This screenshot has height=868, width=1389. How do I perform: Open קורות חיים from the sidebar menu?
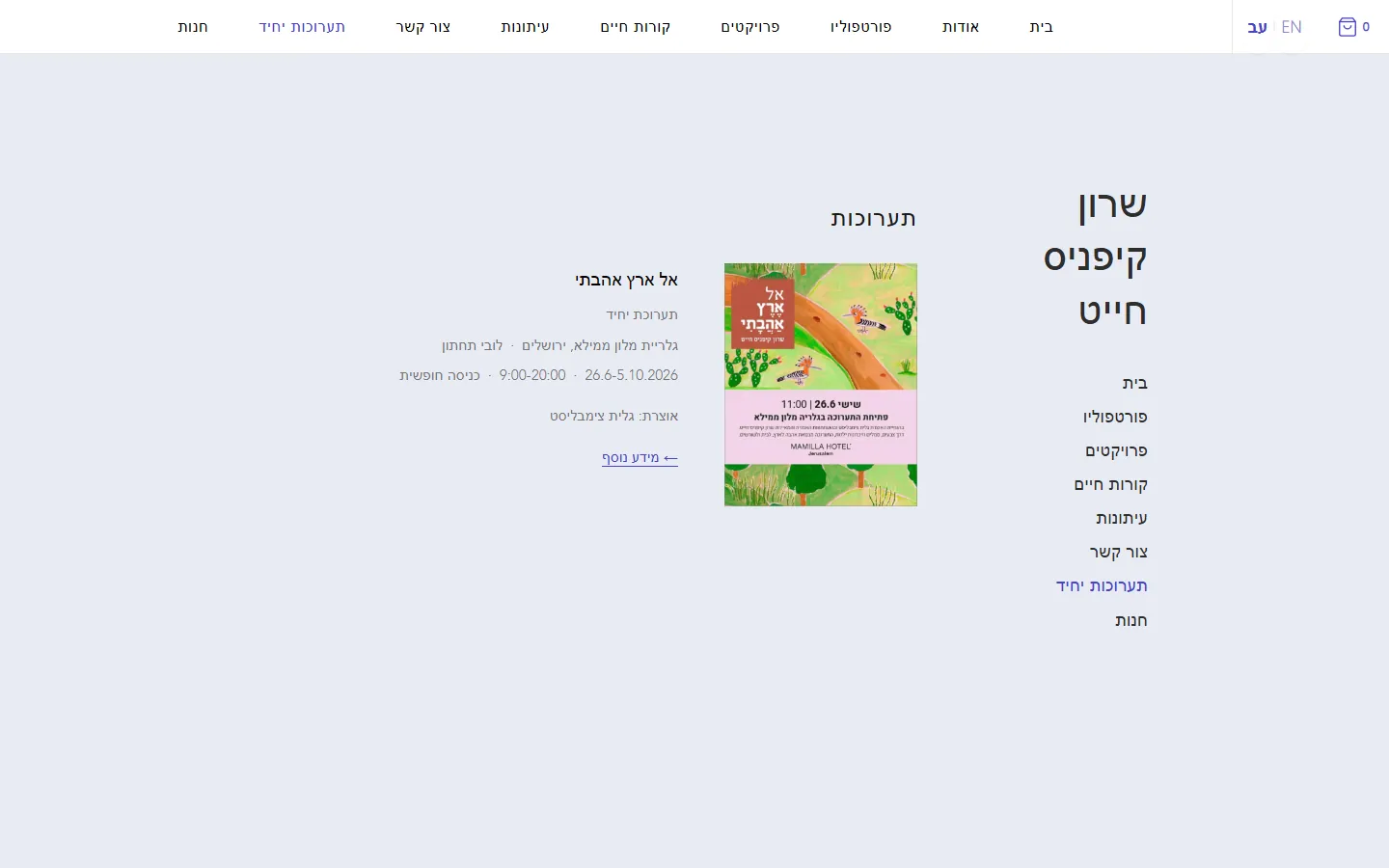(x=1111, y=484)
